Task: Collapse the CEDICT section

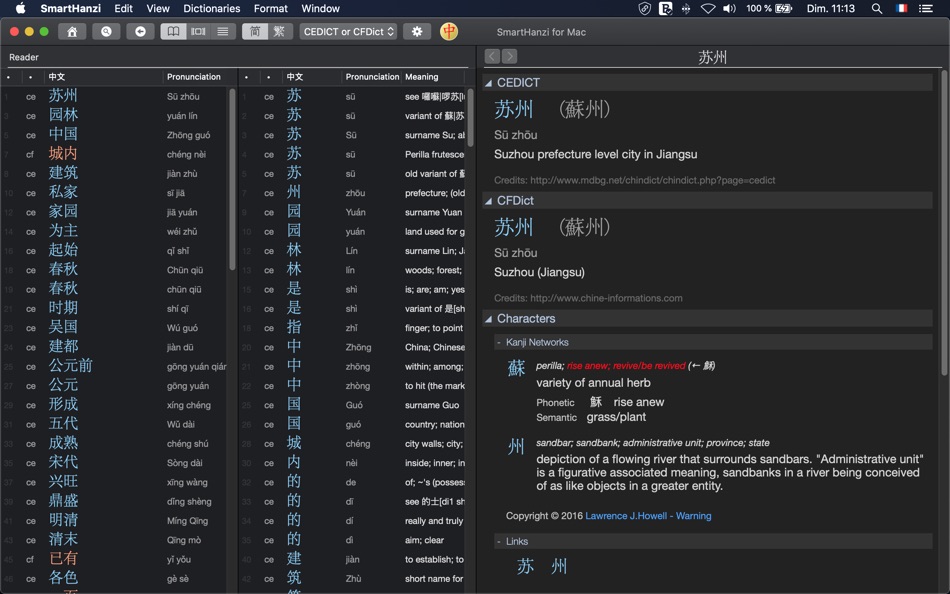Action: pos(488,83)
